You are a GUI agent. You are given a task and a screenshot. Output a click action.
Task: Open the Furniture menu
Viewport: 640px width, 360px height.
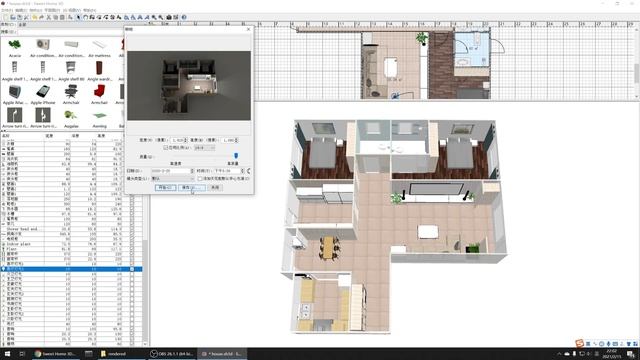(x=36, y=10)
